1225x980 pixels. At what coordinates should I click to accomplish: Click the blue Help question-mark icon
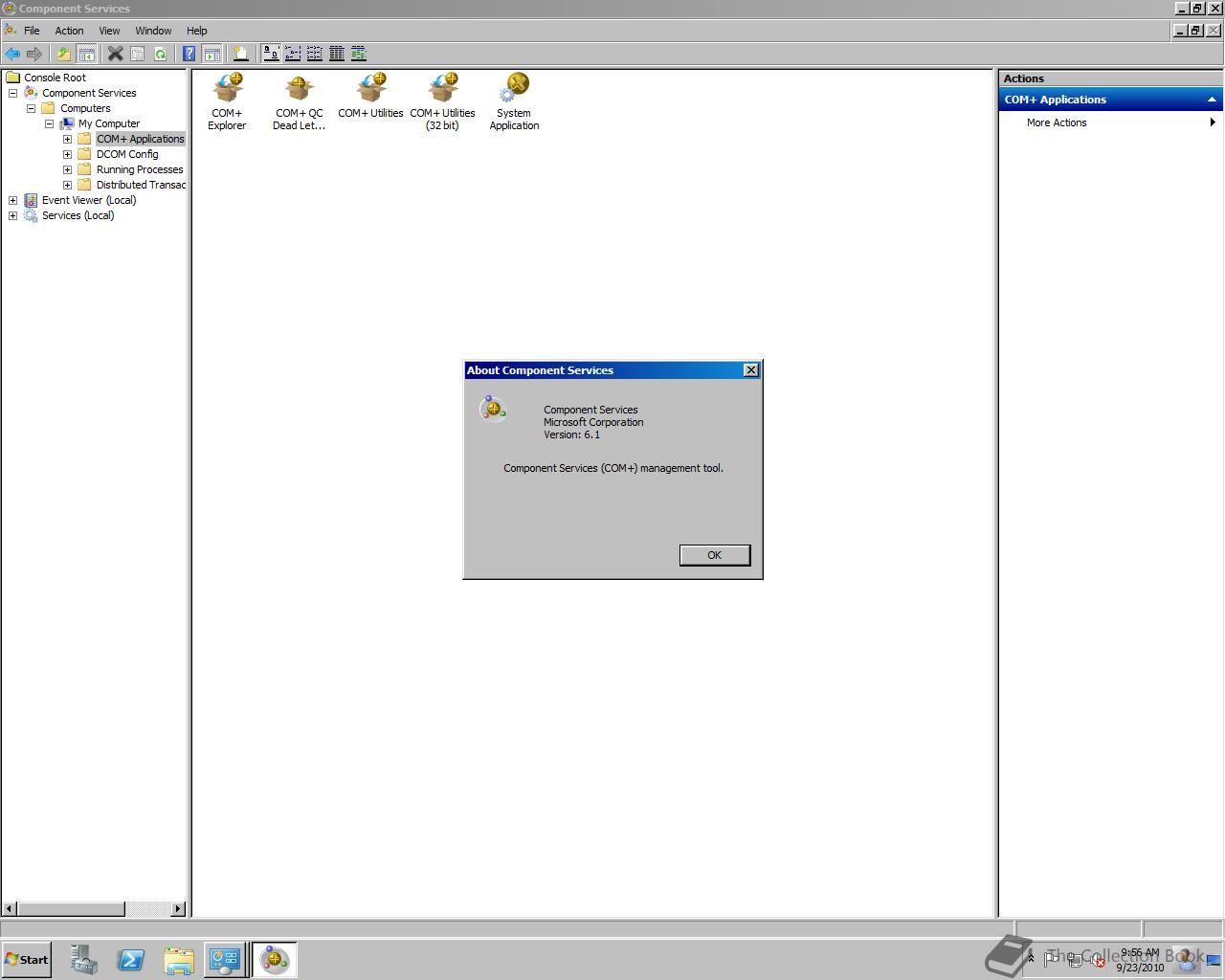[189, 54]
